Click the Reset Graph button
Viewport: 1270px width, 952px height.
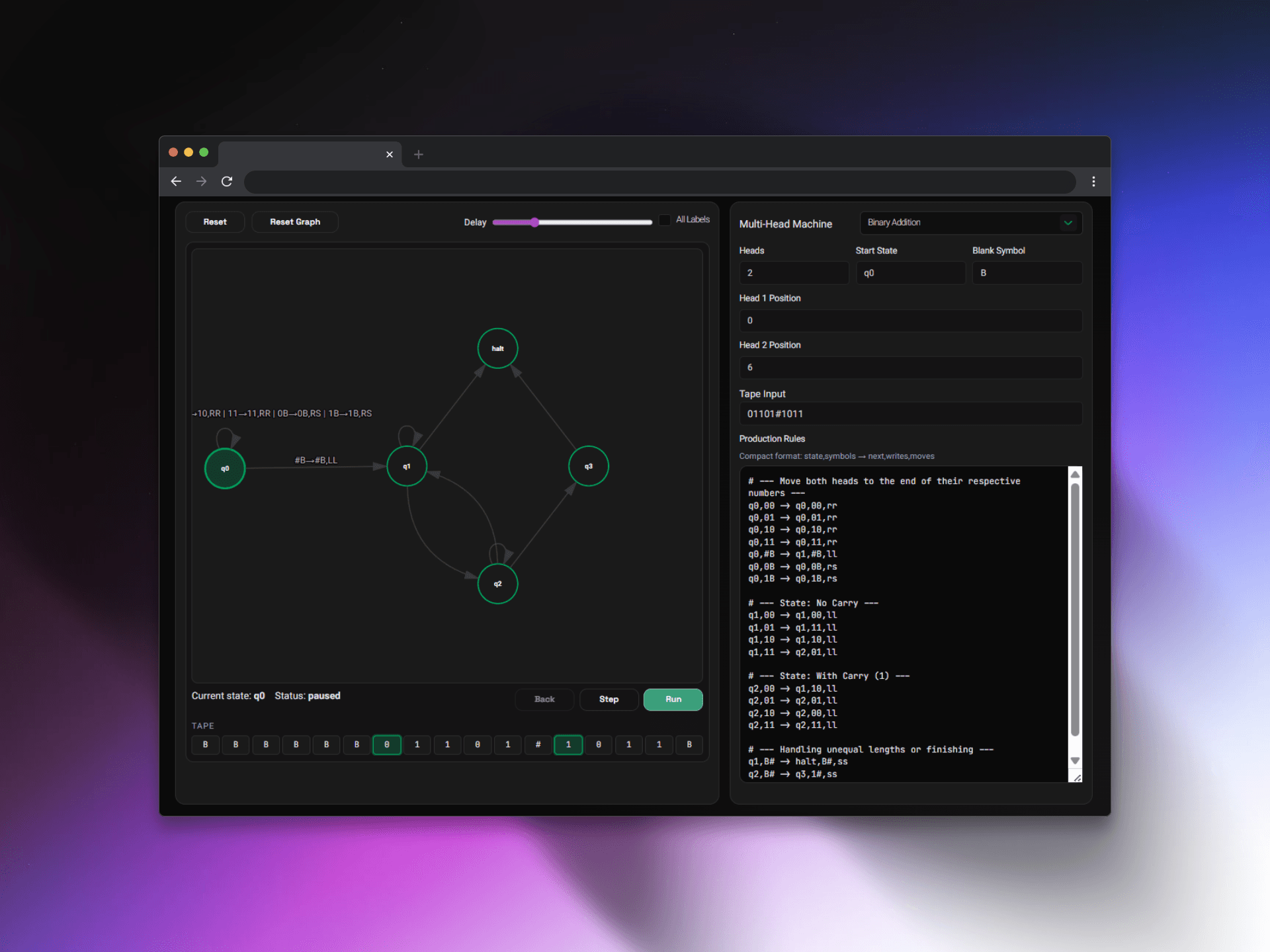(x=294, y=221)
